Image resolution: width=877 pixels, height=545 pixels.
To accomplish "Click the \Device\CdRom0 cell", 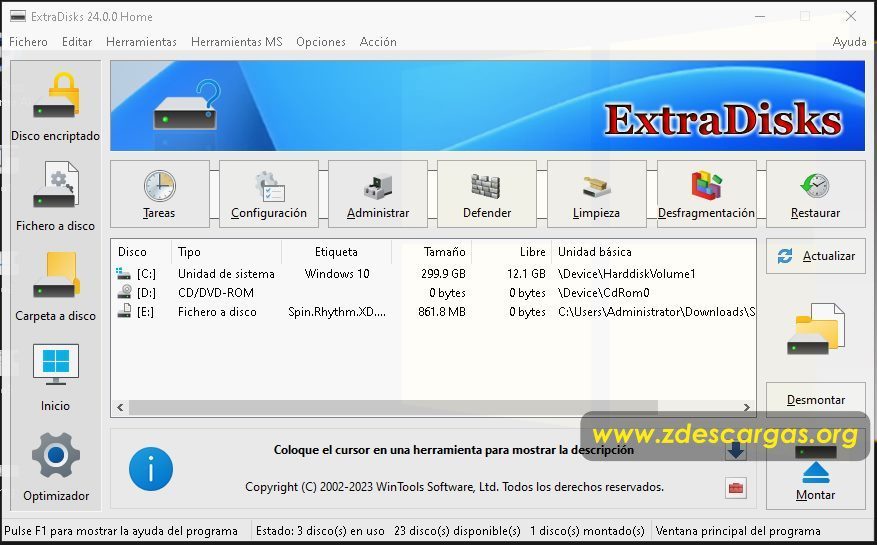I will pos(603,293).
